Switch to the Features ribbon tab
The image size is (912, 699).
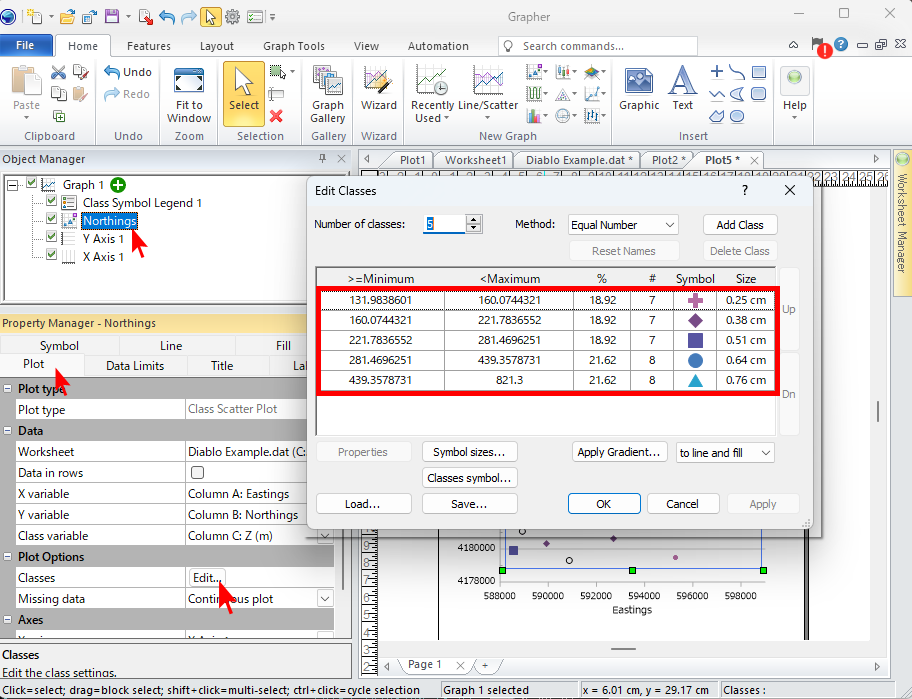[x=149, y=46]
